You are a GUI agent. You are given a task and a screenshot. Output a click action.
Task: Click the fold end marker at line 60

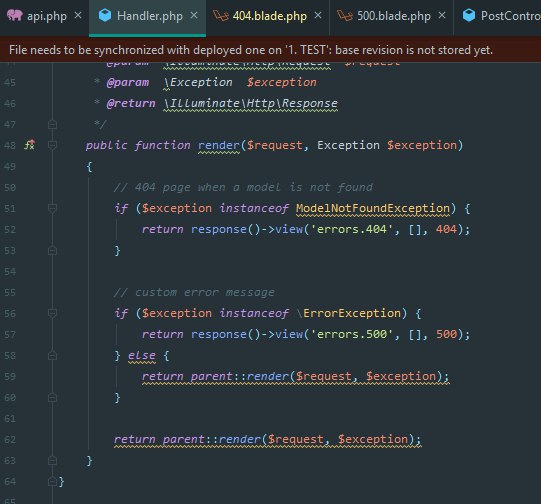pyautogui.click(x=52, y=397)
